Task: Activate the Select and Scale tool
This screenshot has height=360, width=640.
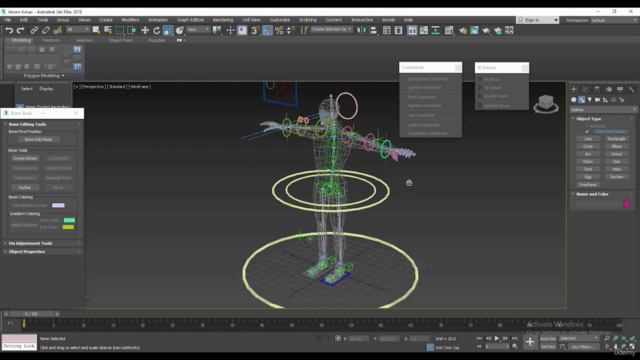Action: (168, 30)
